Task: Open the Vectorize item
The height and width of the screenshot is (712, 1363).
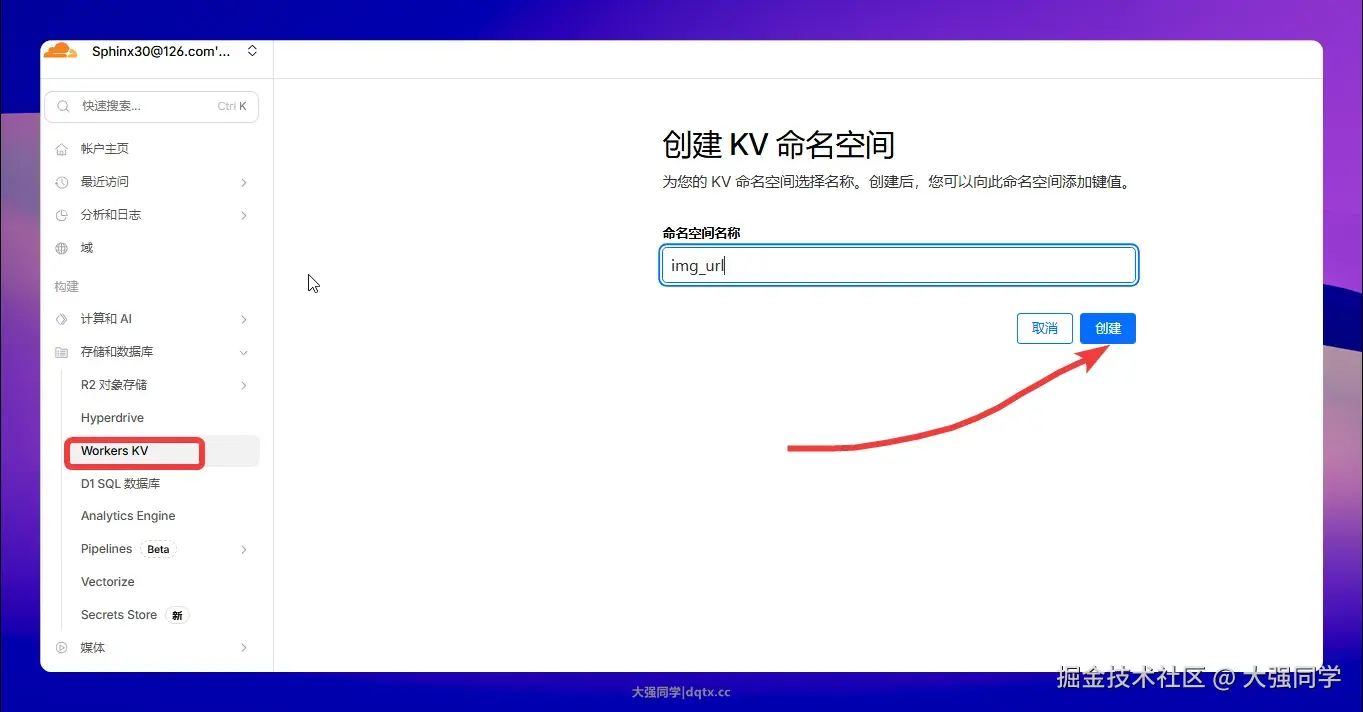Action: [108, 582]
